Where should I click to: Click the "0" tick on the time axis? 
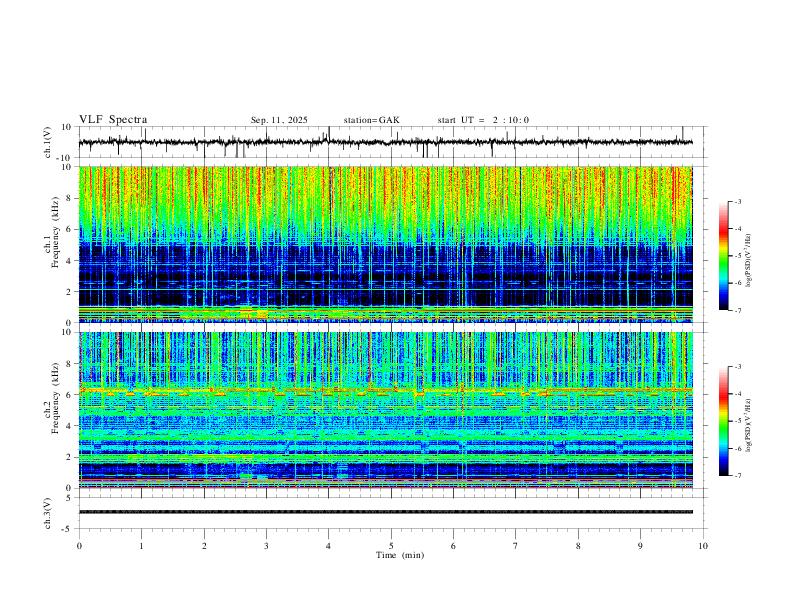click(79, 546)
